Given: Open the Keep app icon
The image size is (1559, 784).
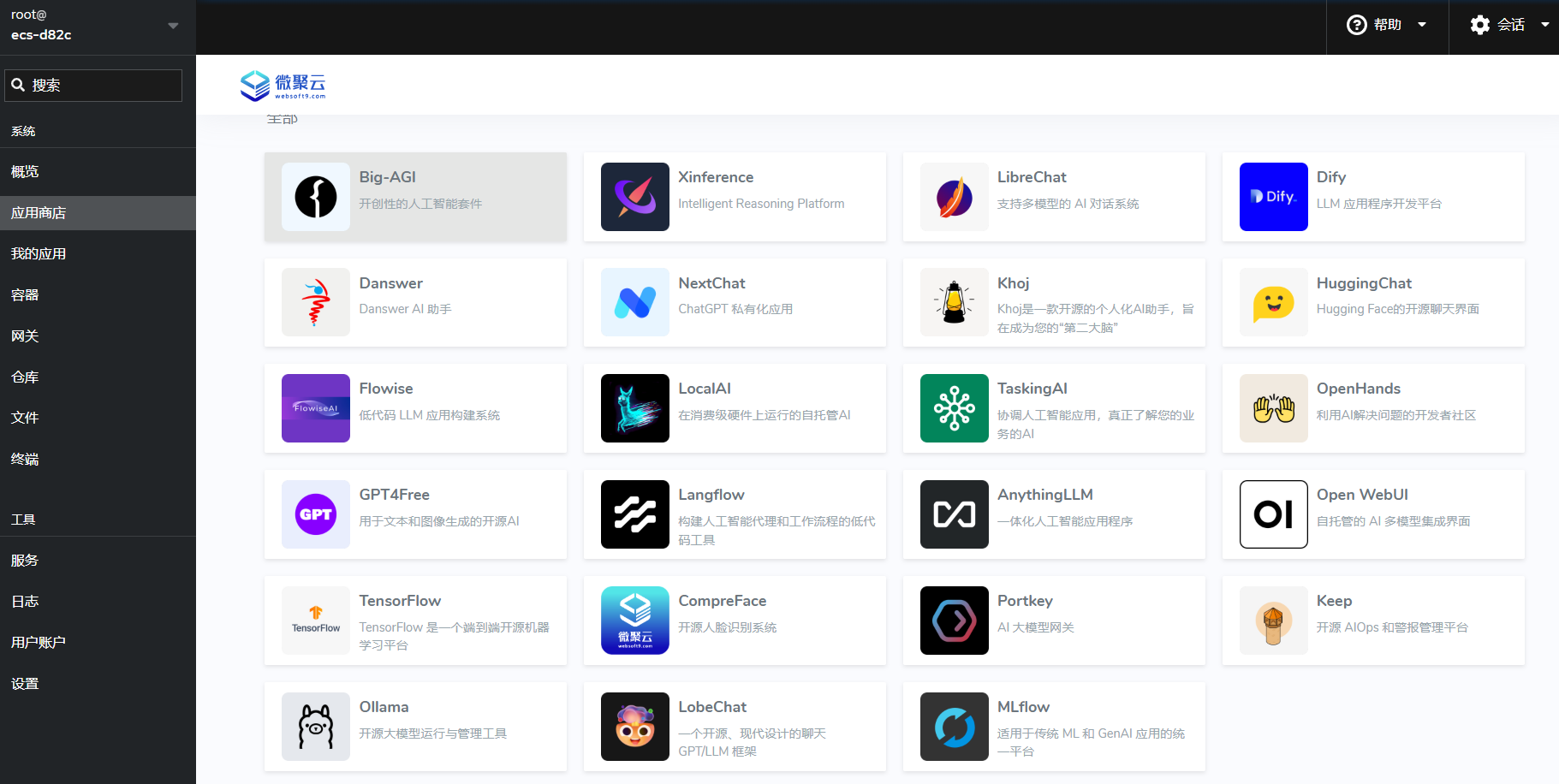Looking at the screenshot, I should click(1274, 621).
